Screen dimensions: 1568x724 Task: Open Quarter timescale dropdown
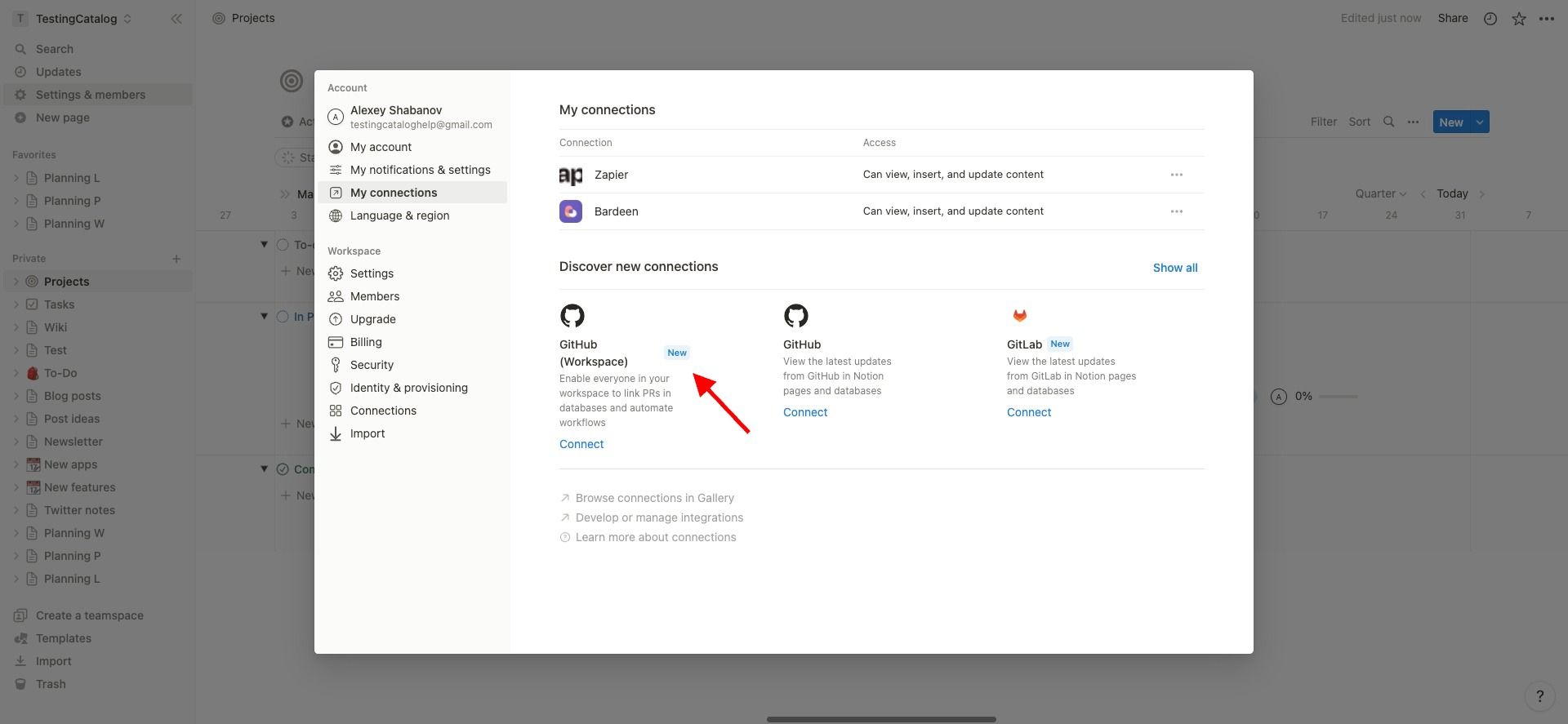tap(1380, 193)
